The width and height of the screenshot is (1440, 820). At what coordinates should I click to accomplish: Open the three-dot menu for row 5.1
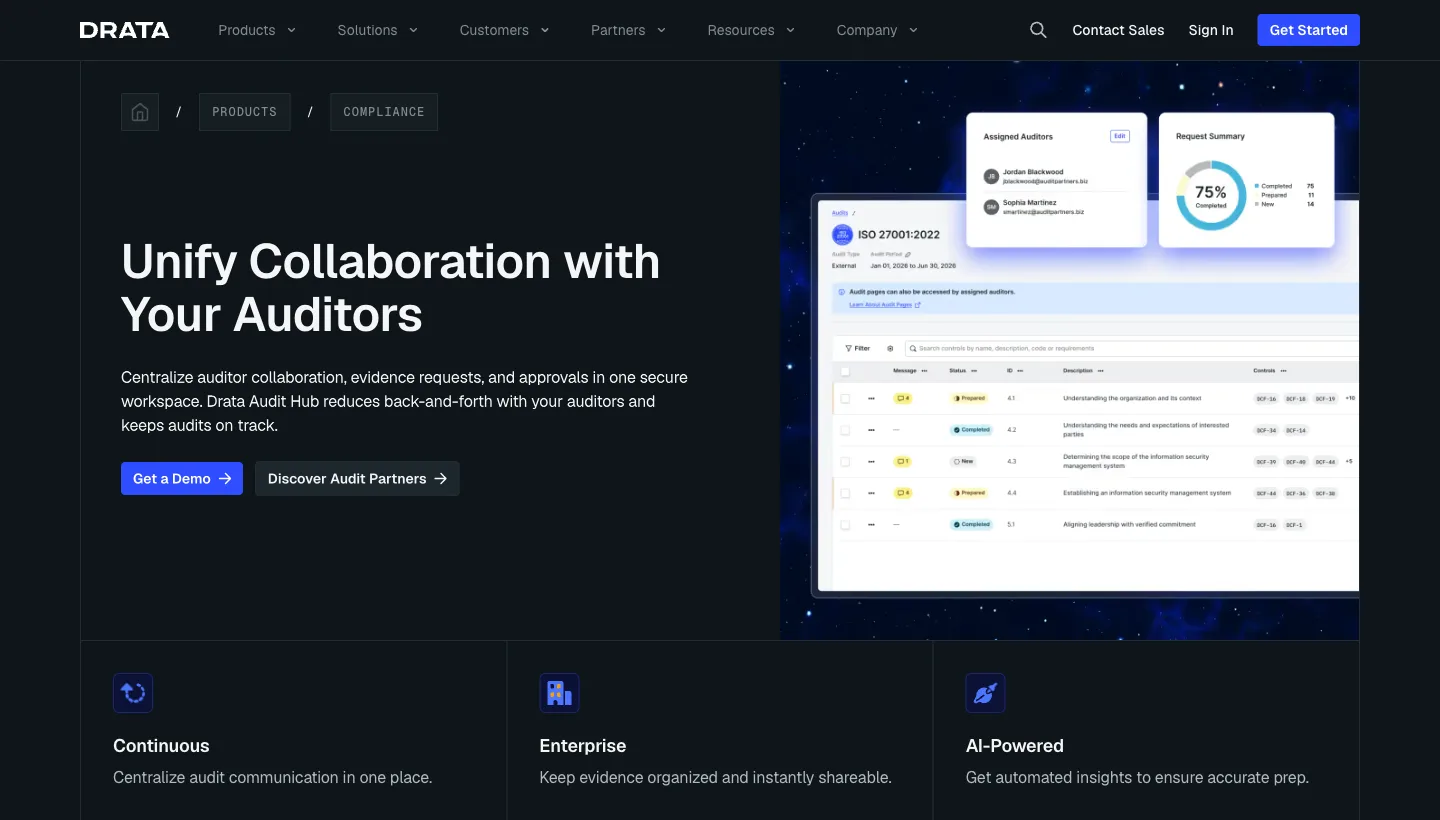[871, 524]
